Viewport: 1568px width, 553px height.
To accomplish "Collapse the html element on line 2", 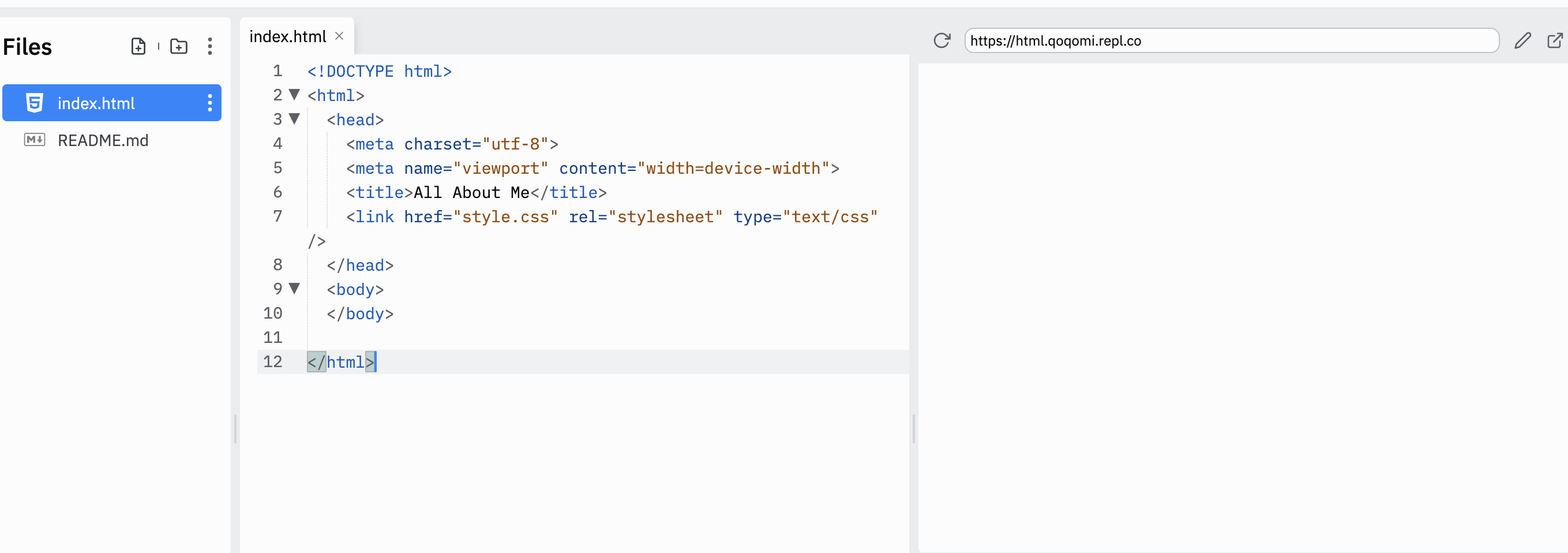I will (294, 95).
